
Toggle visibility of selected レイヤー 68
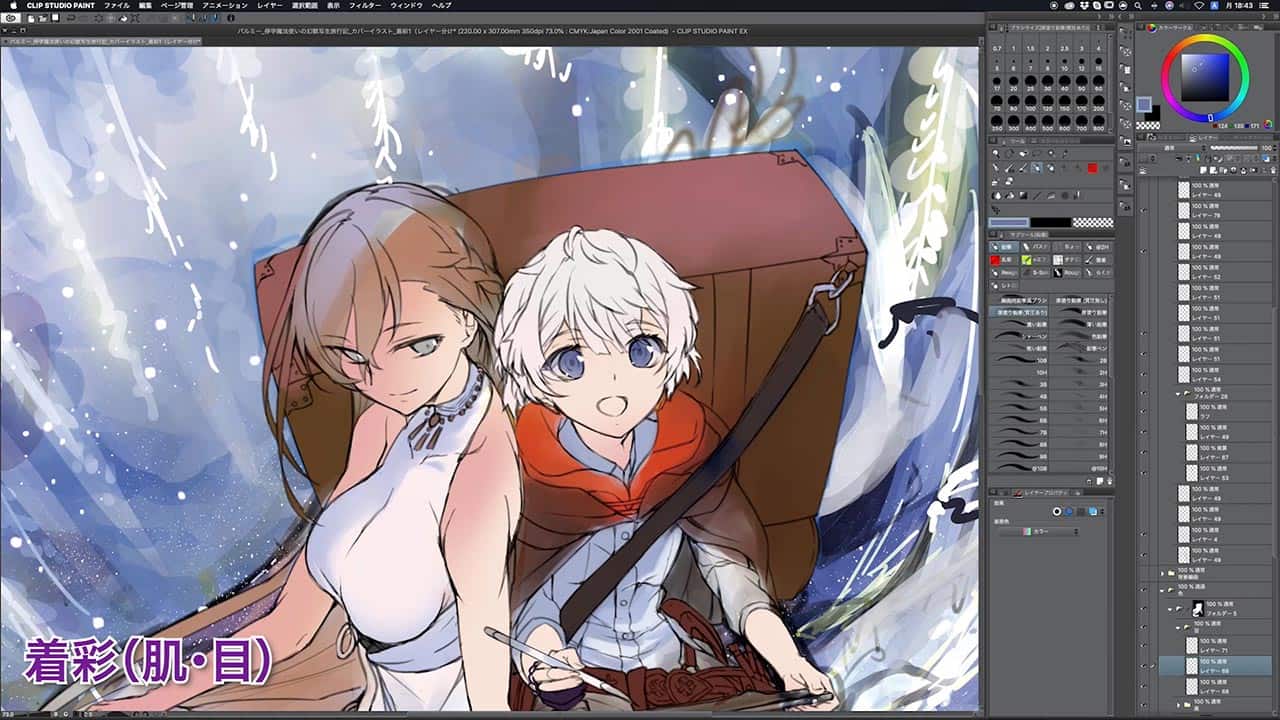[x=1143, y=666]
